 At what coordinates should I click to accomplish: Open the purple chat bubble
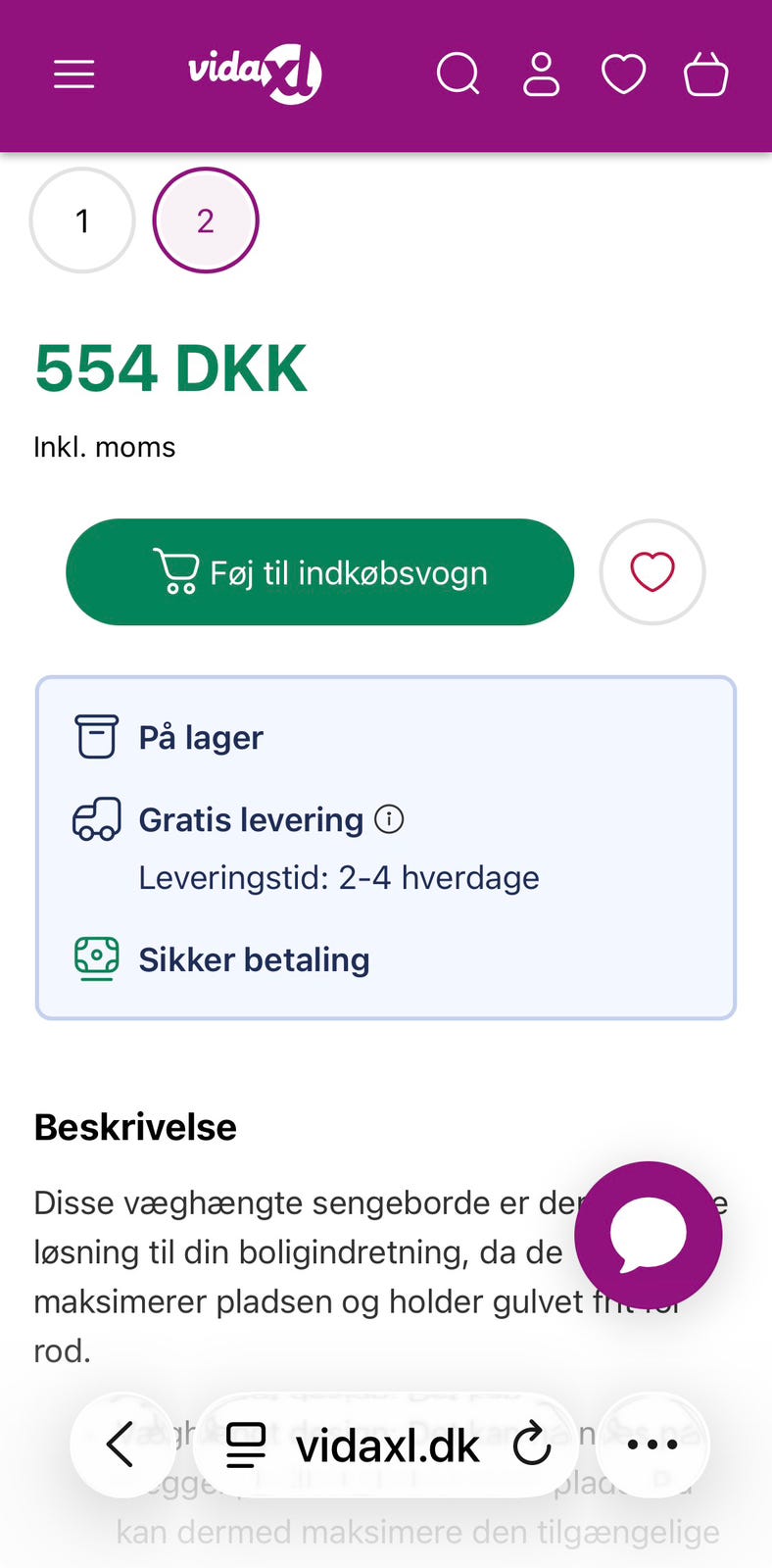(x=649, y=1235)
